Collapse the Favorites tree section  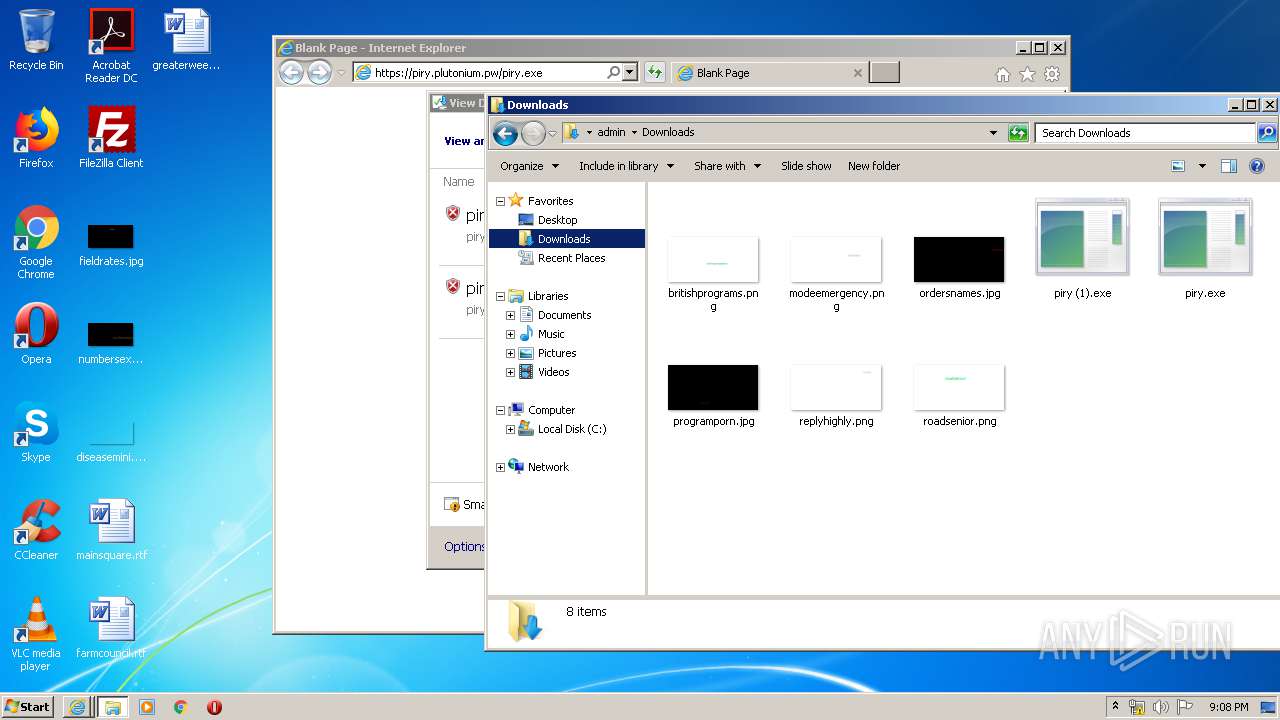(500, 201)
